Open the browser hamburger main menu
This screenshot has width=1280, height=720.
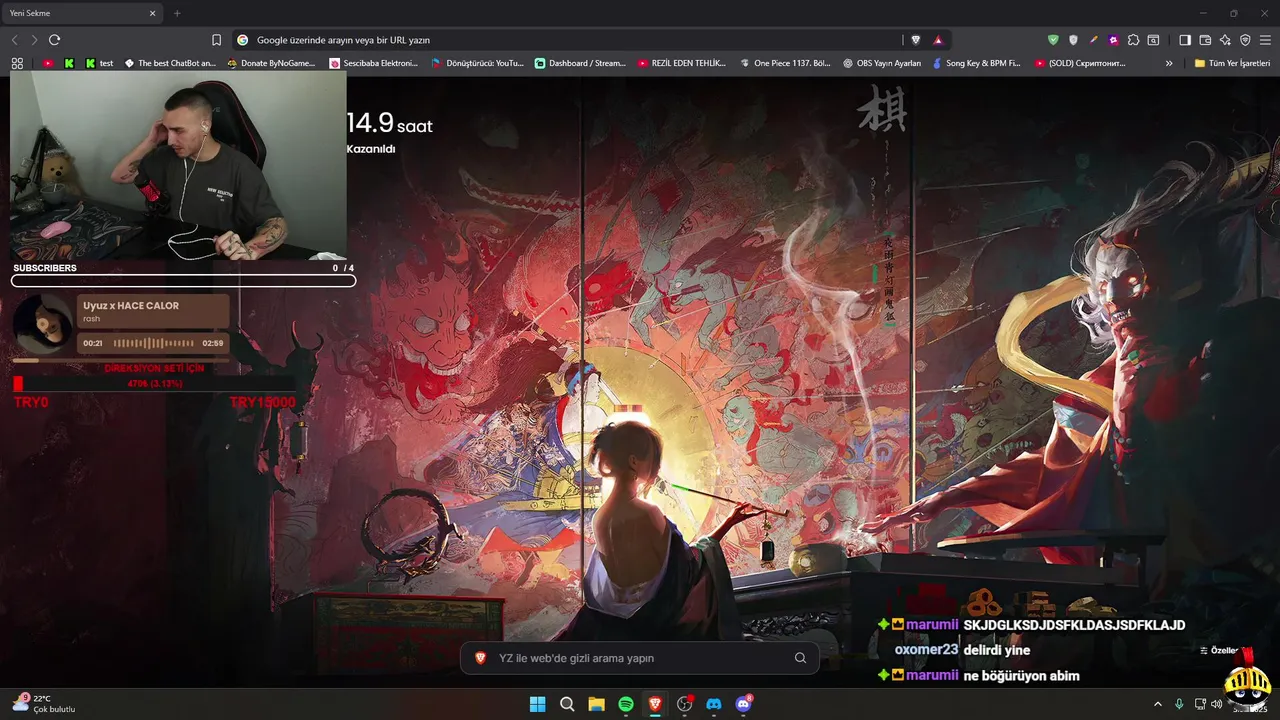click(1265, 40)
